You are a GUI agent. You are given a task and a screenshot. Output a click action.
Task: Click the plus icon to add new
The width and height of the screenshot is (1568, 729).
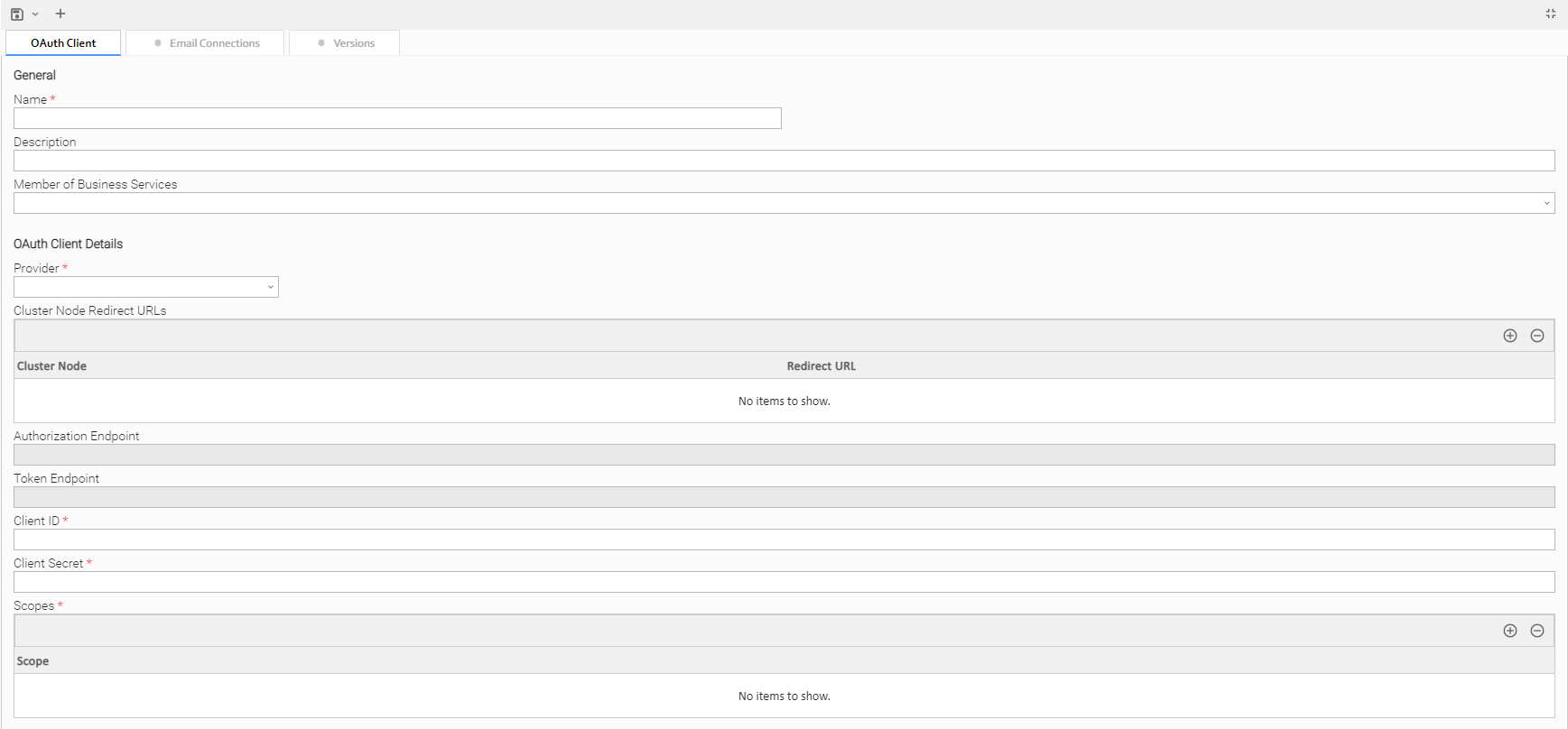click(60, 14)
